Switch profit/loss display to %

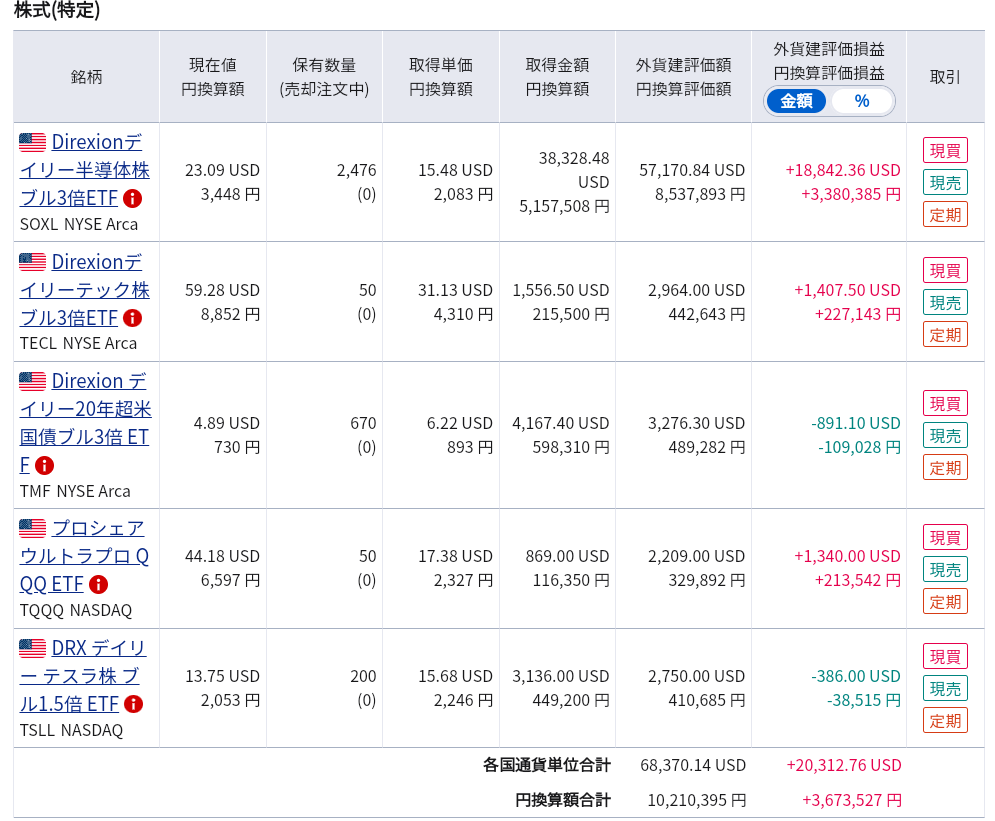(861, 101)
